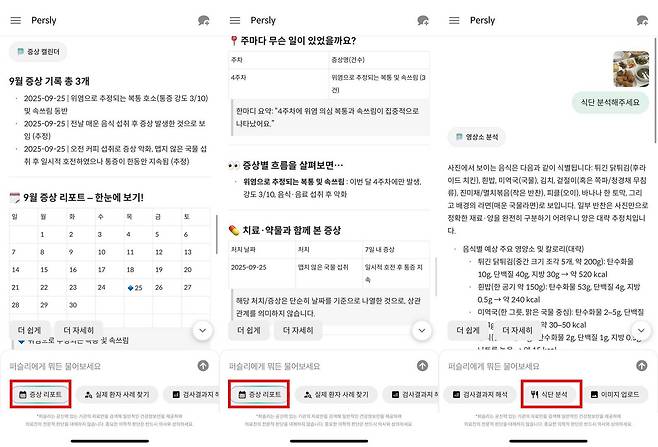The height and width of the screenshot is (447, 658).
Task: Tap 식단 분석해주세요 message bubble
Action: pos(610,102)
